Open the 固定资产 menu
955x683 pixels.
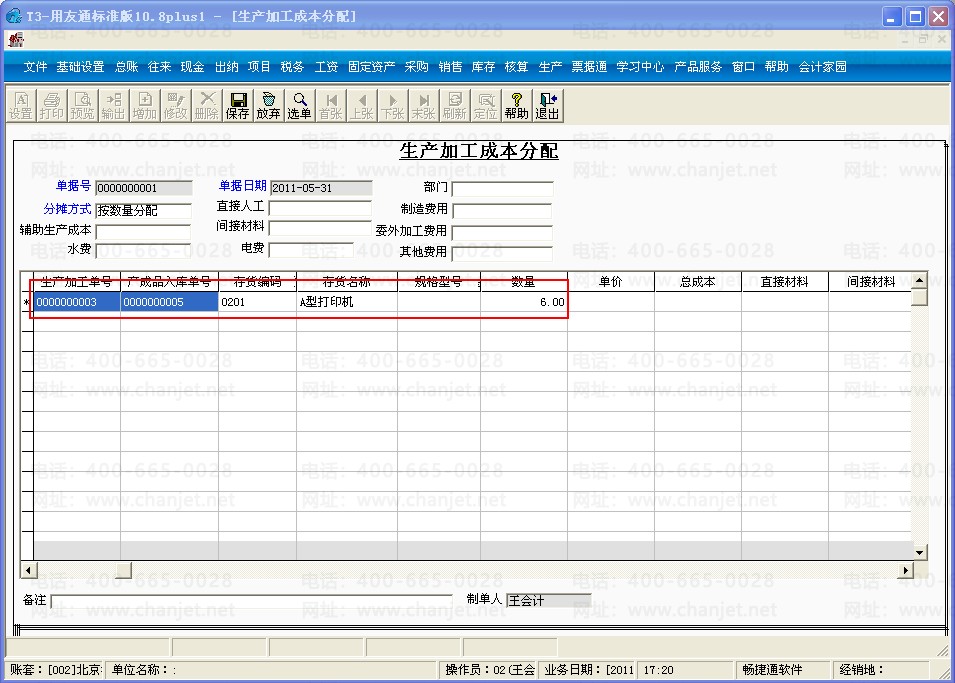click(372, 66)
